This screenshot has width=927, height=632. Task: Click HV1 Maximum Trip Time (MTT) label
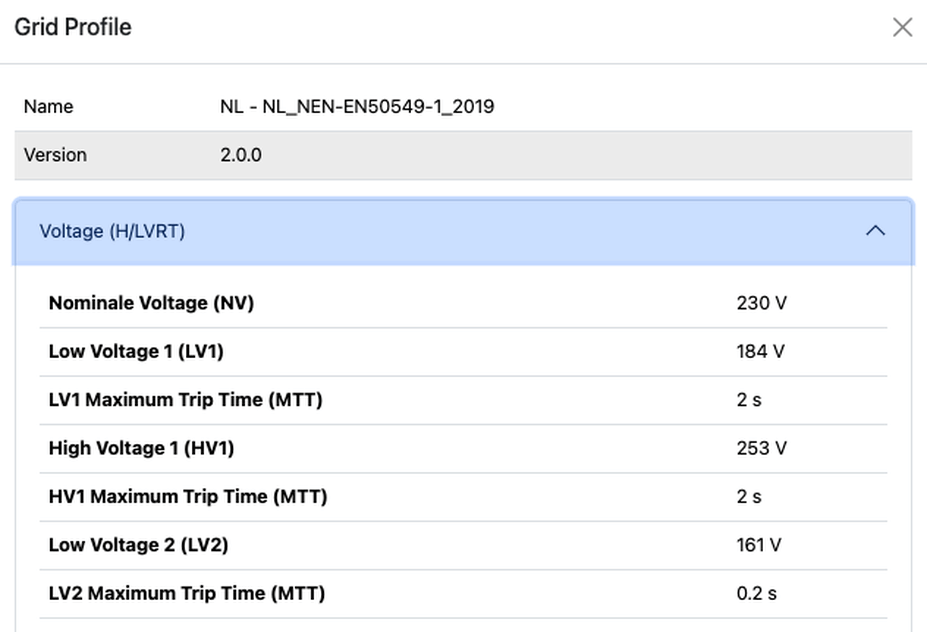[188, 497]
